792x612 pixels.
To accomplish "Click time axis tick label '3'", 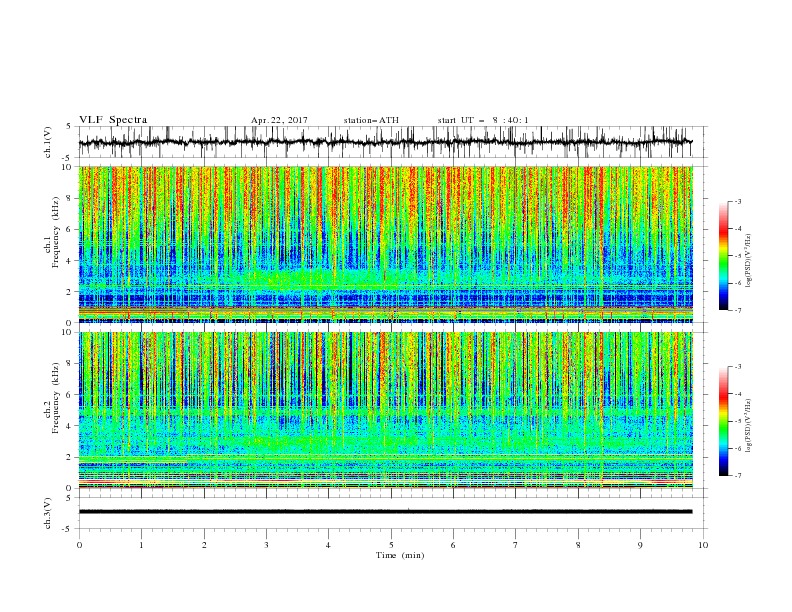I will pyautogui.click(x=266, y=545).
